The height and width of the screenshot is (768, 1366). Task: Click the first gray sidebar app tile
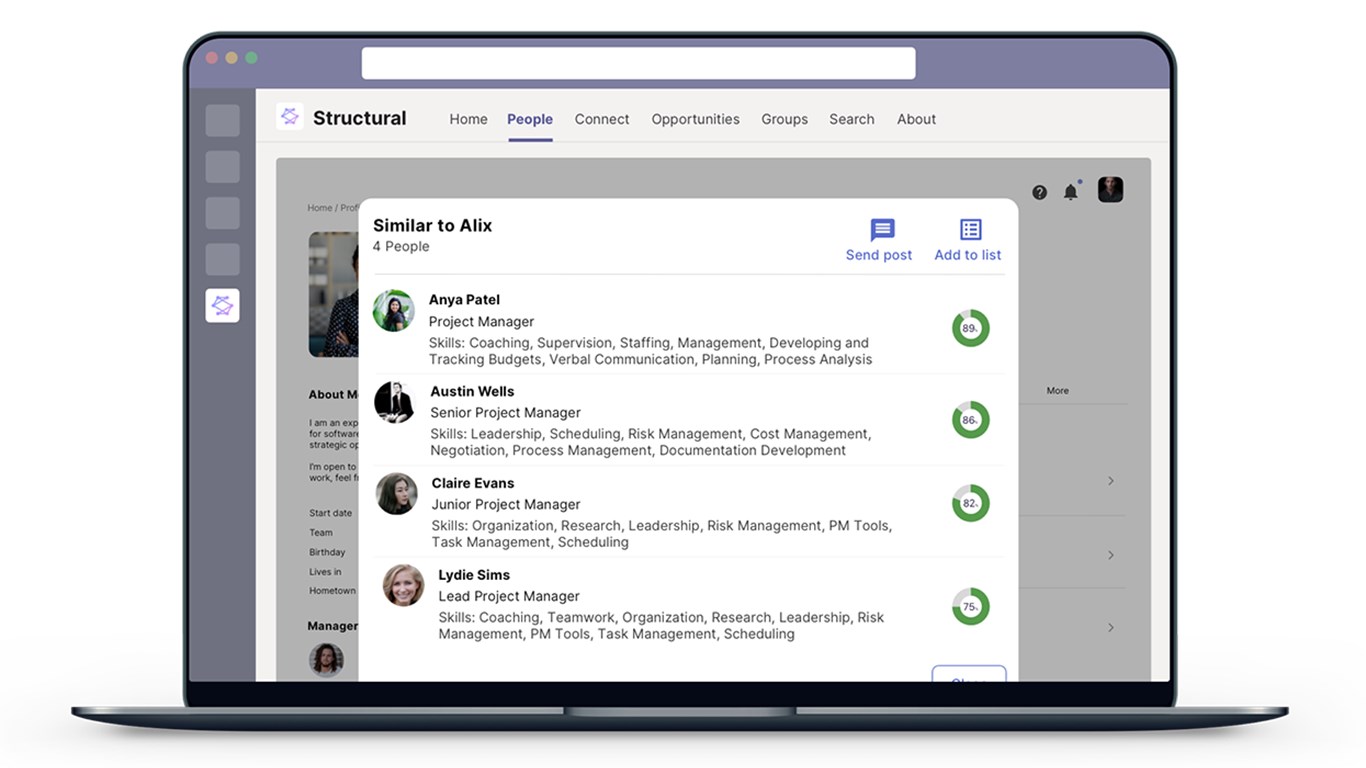point(222,121)
